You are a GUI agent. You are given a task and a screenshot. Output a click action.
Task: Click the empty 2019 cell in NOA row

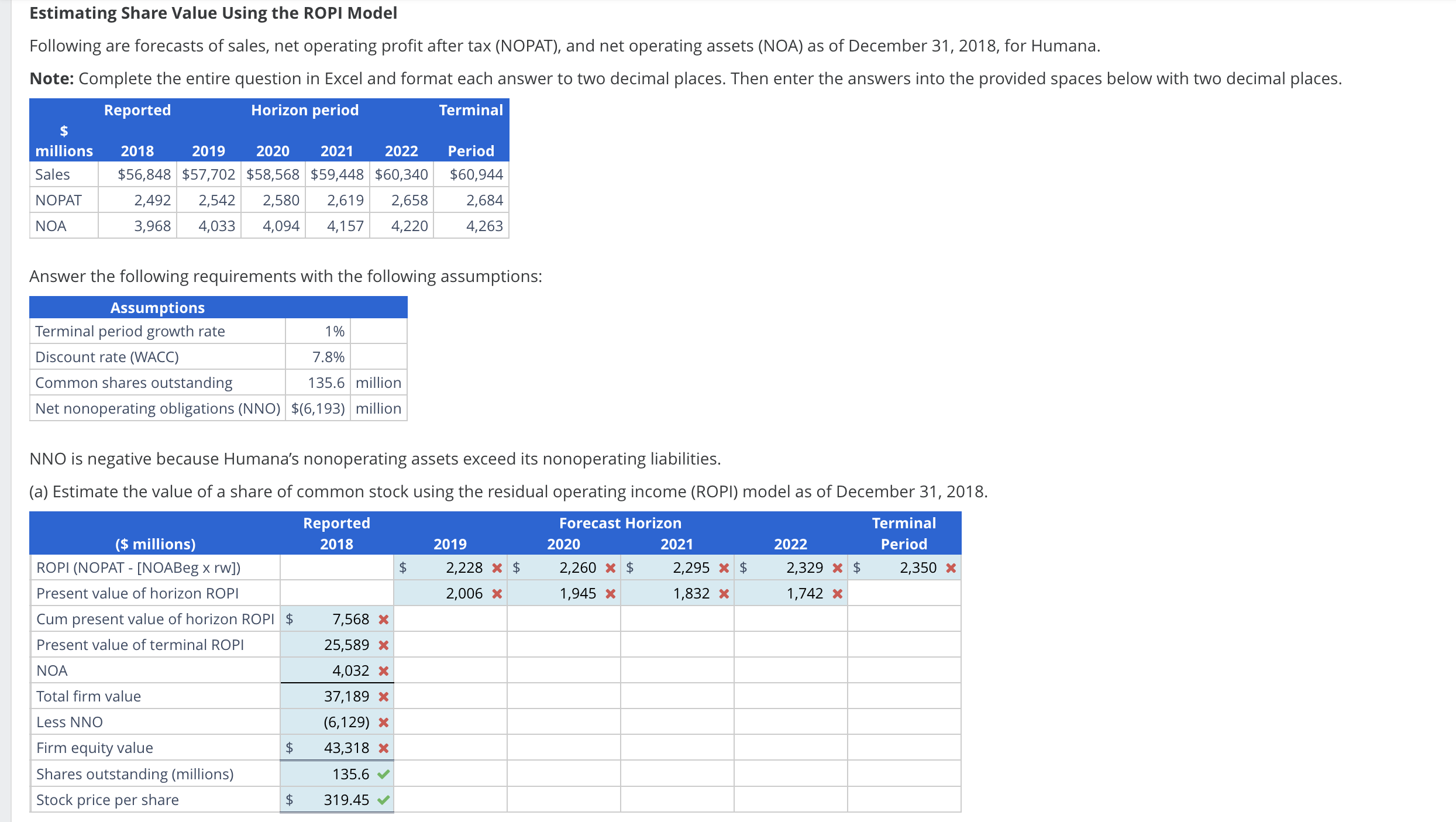click(450, 670)
